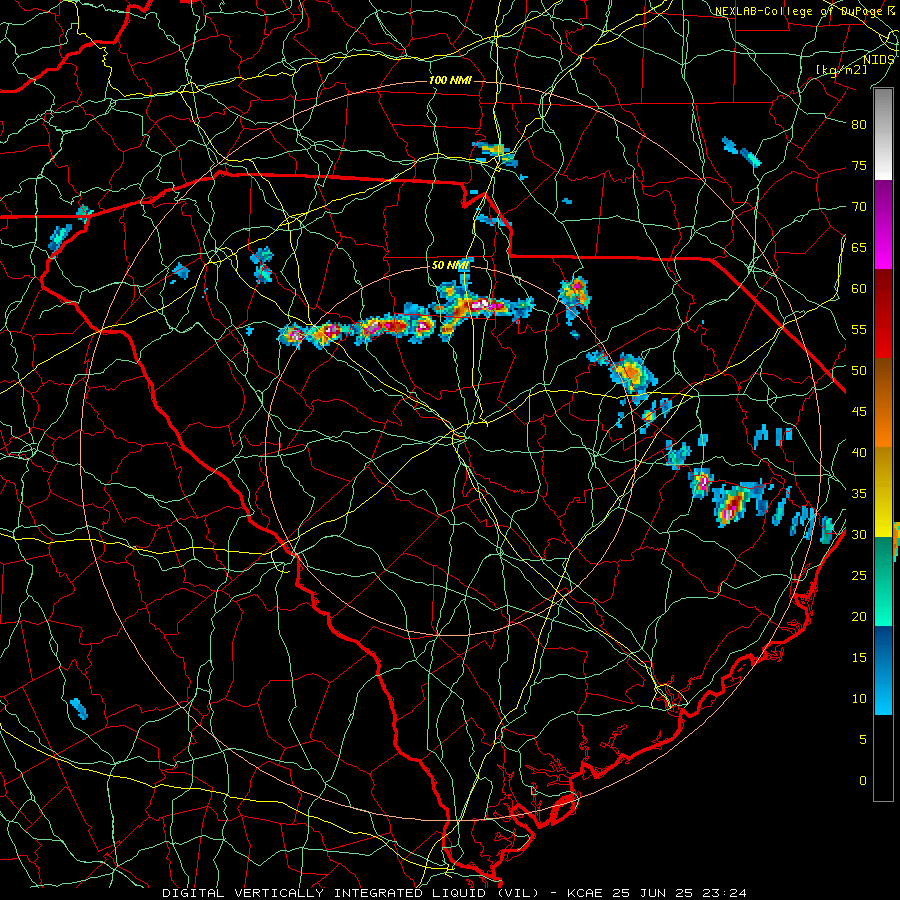The height and width of the screenshot is (900, 900).
Task: Select the 35 value on the color scale
Action: click(859, 494)
